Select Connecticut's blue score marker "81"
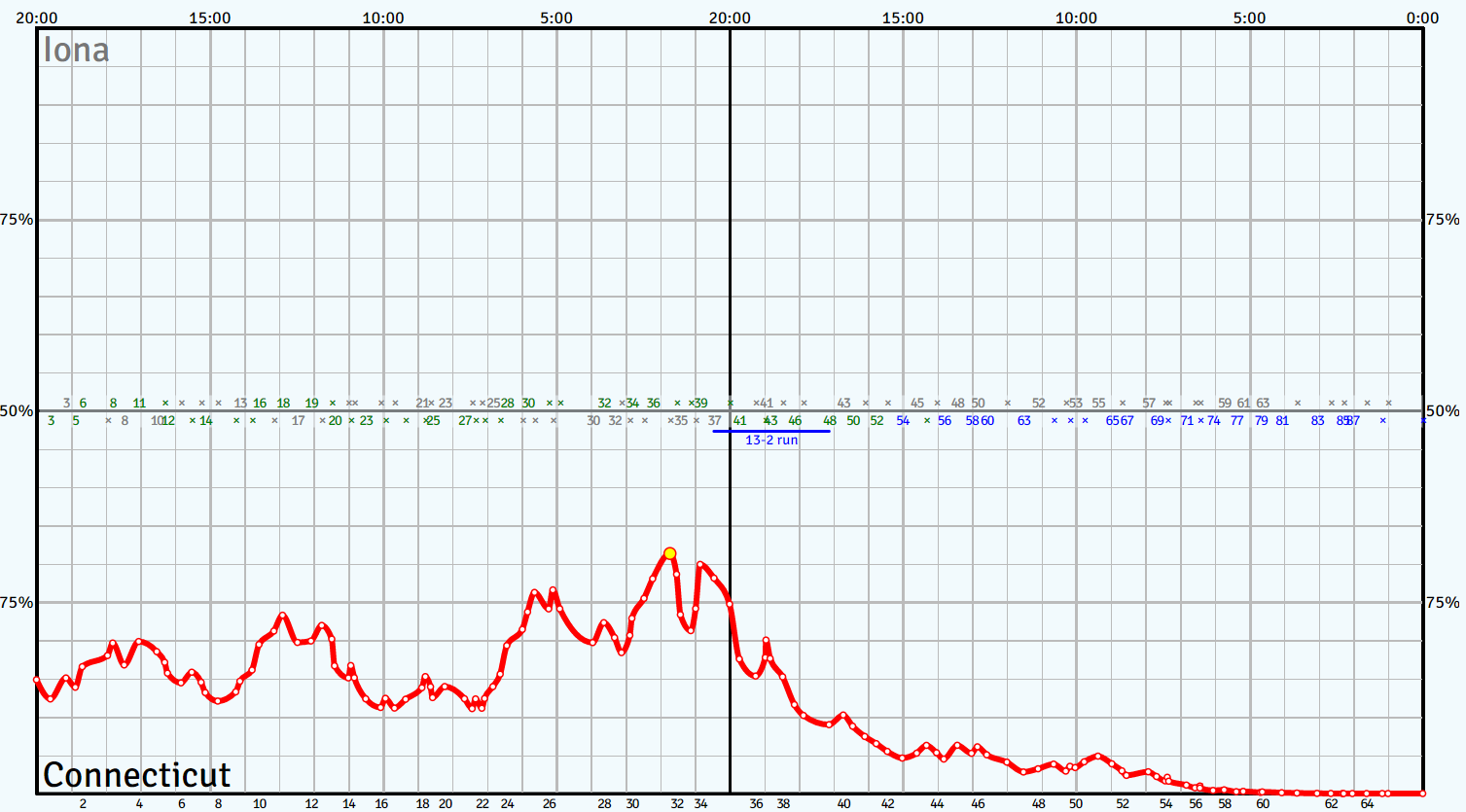 (1282, 421)
